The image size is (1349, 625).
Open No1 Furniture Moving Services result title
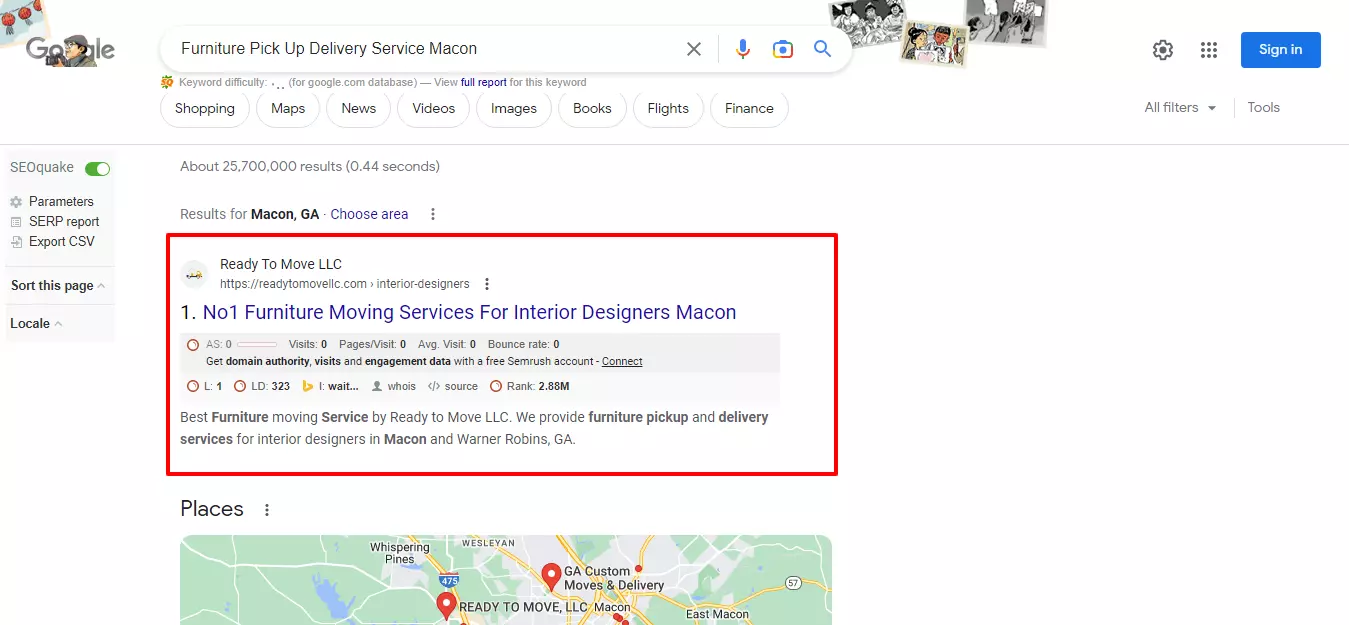pos(469,312)
